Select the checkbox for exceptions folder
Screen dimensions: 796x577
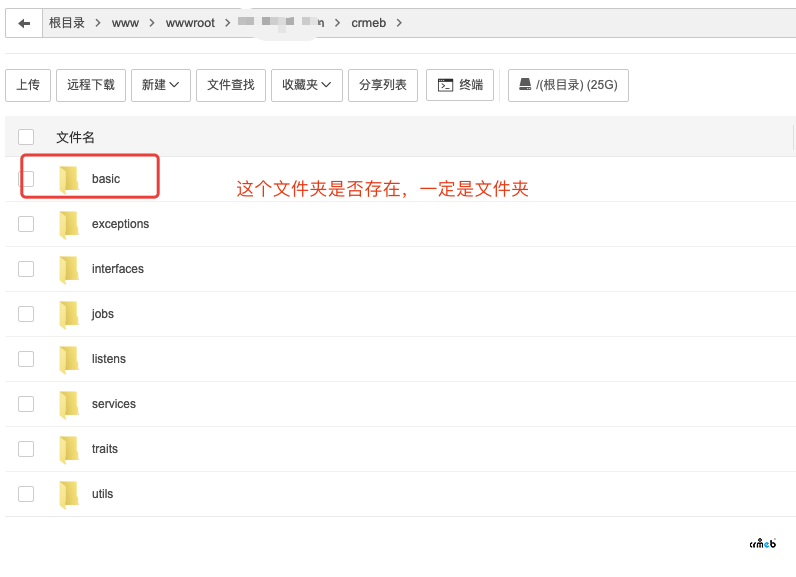click(26, 224)
